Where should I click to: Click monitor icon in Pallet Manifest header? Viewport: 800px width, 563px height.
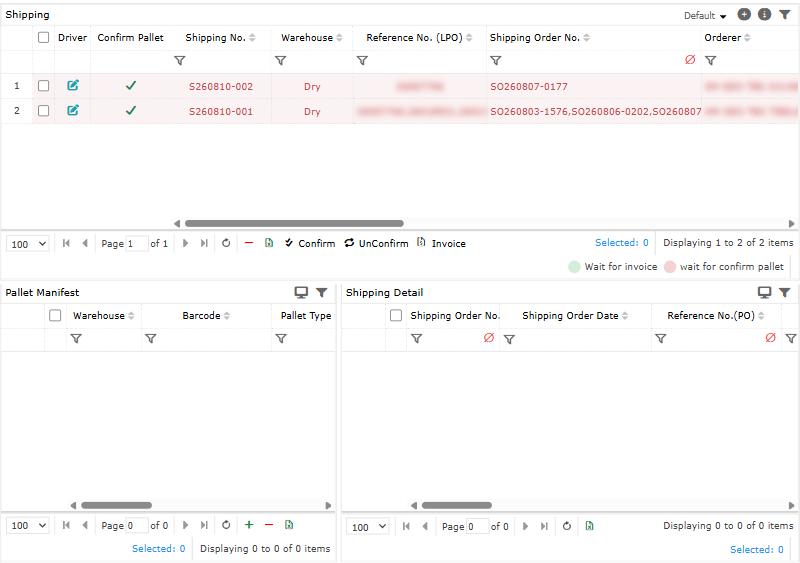click(301, 292)
